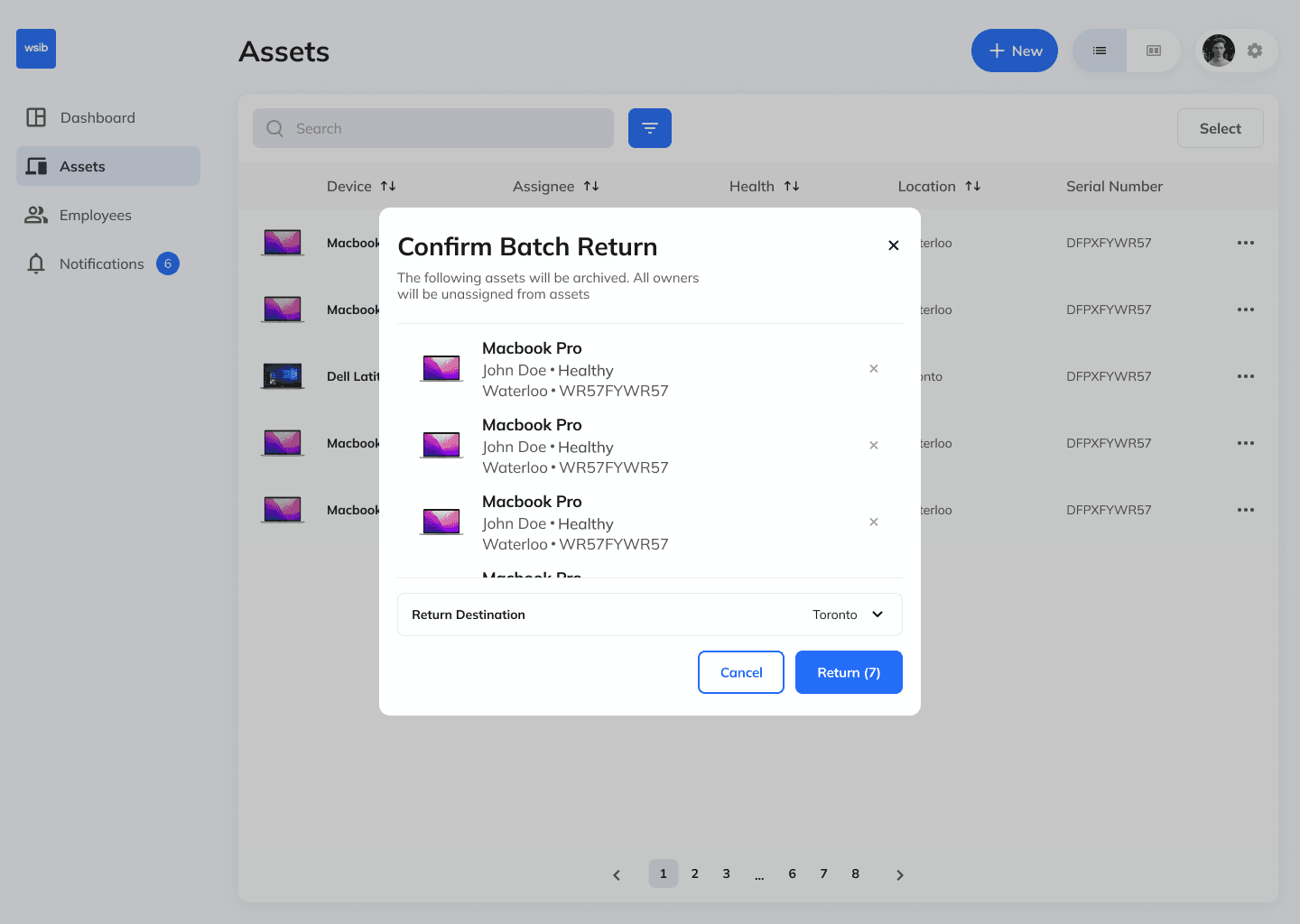
Task: Click the notifications badge showing 6
Action: (x=168, y=263)
